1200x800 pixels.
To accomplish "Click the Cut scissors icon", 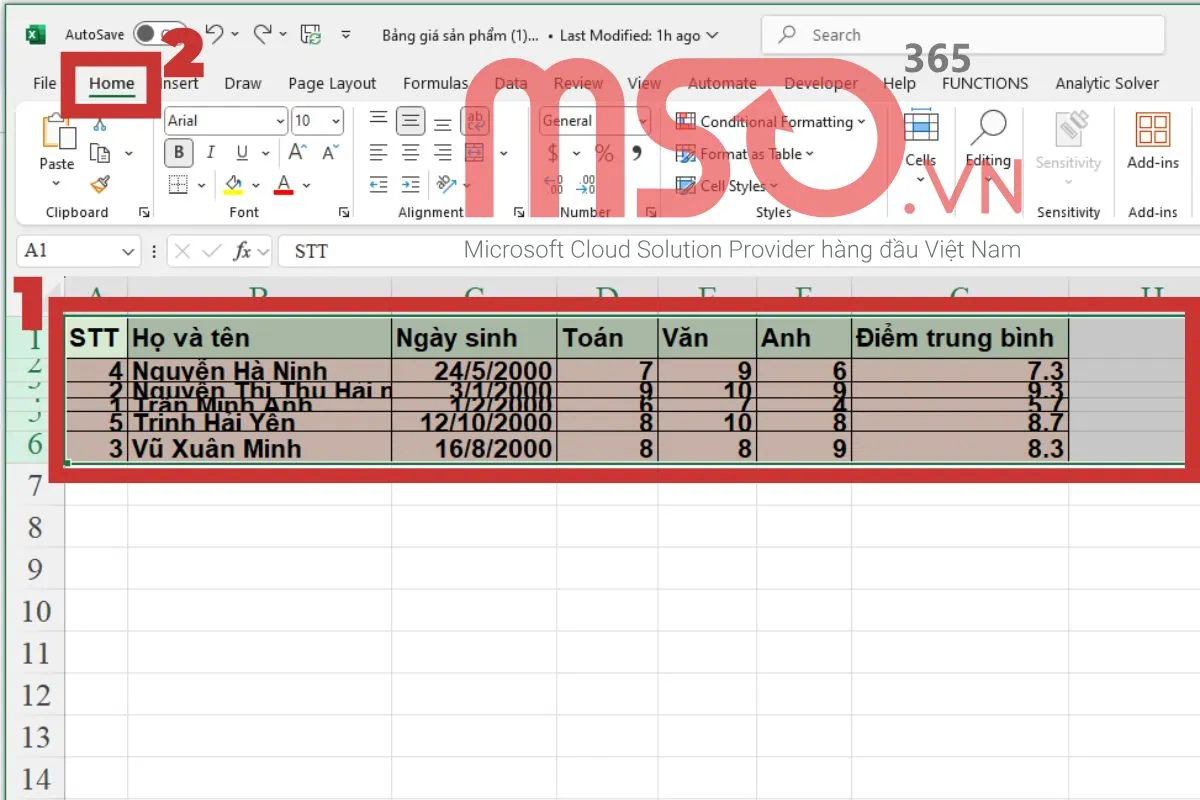I will pos(99,124).
